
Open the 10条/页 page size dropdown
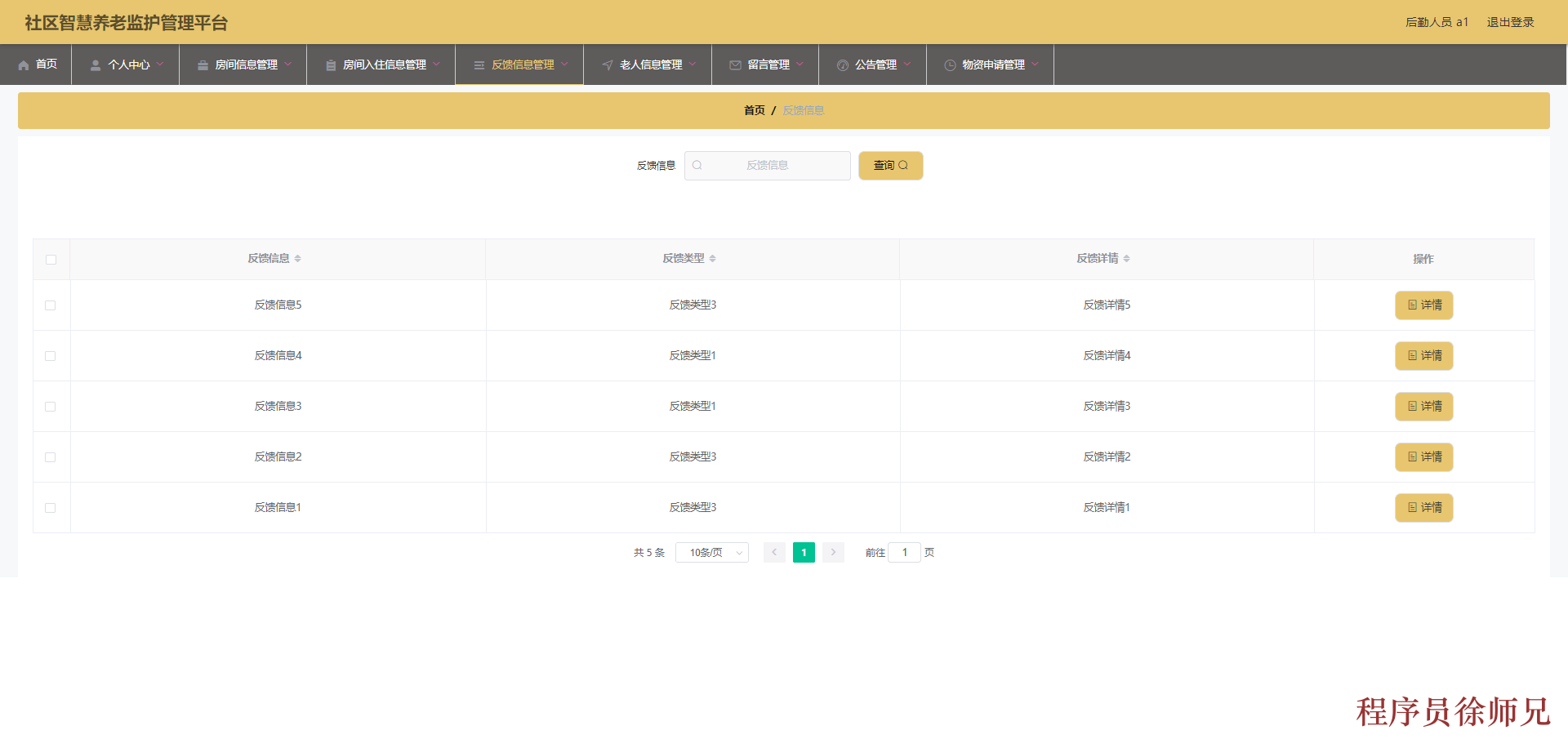pos(711,553)
